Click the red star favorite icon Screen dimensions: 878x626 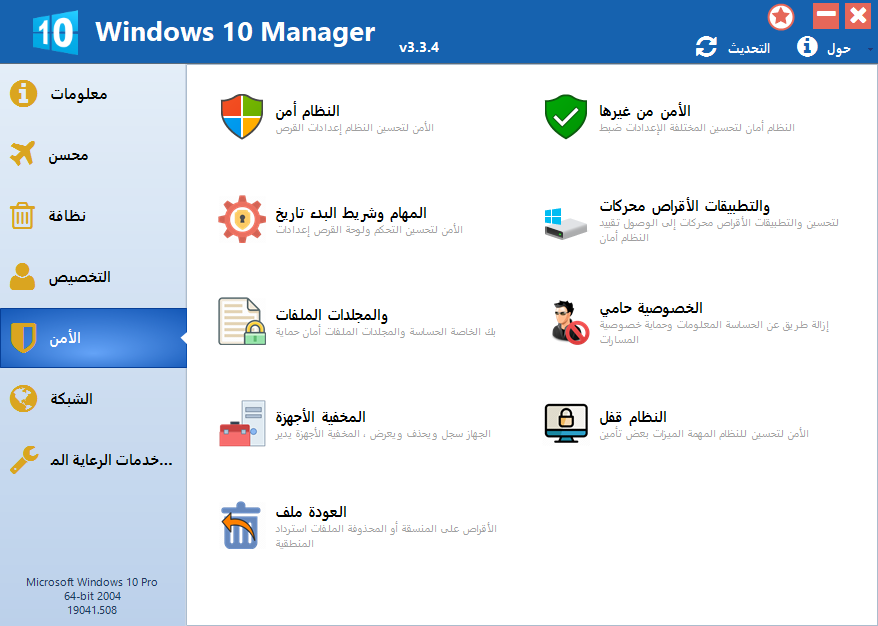(781, 17)
